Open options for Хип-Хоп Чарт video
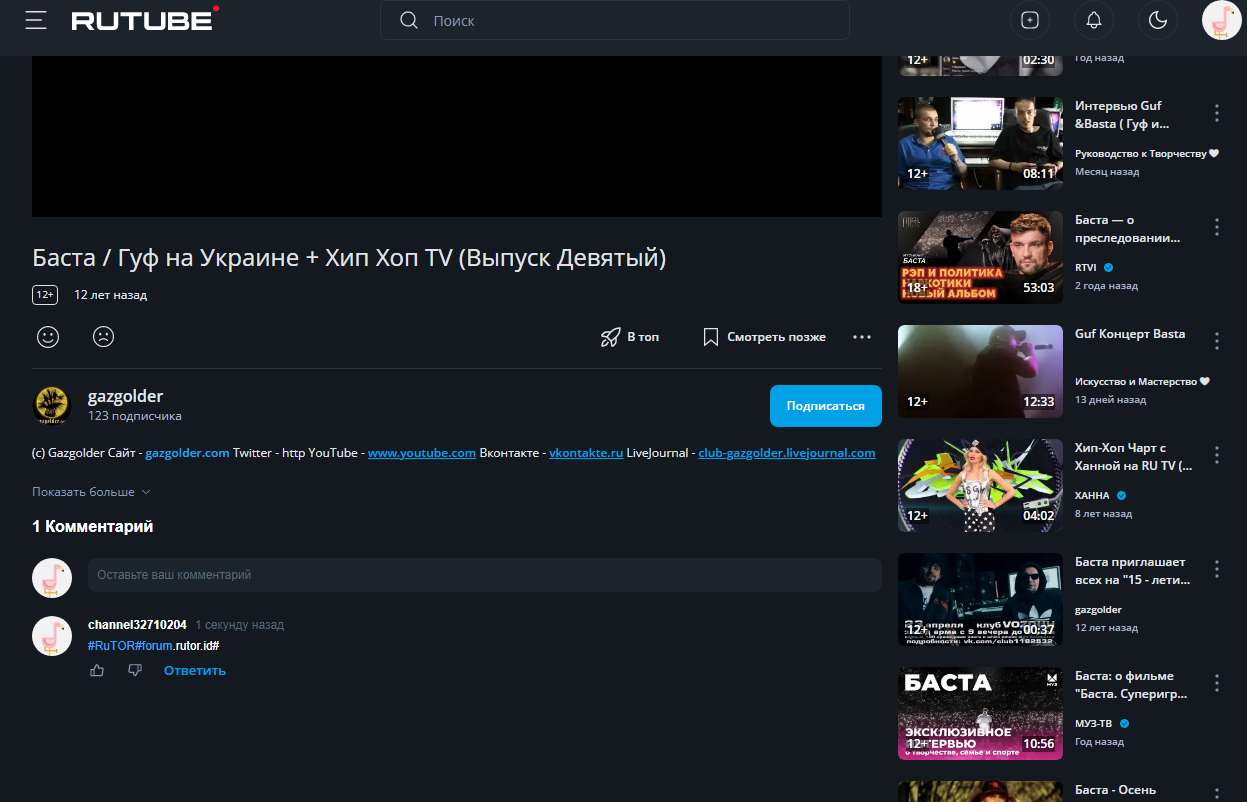The width and height of the screenshot is (1247, 802). [1217, 455]
